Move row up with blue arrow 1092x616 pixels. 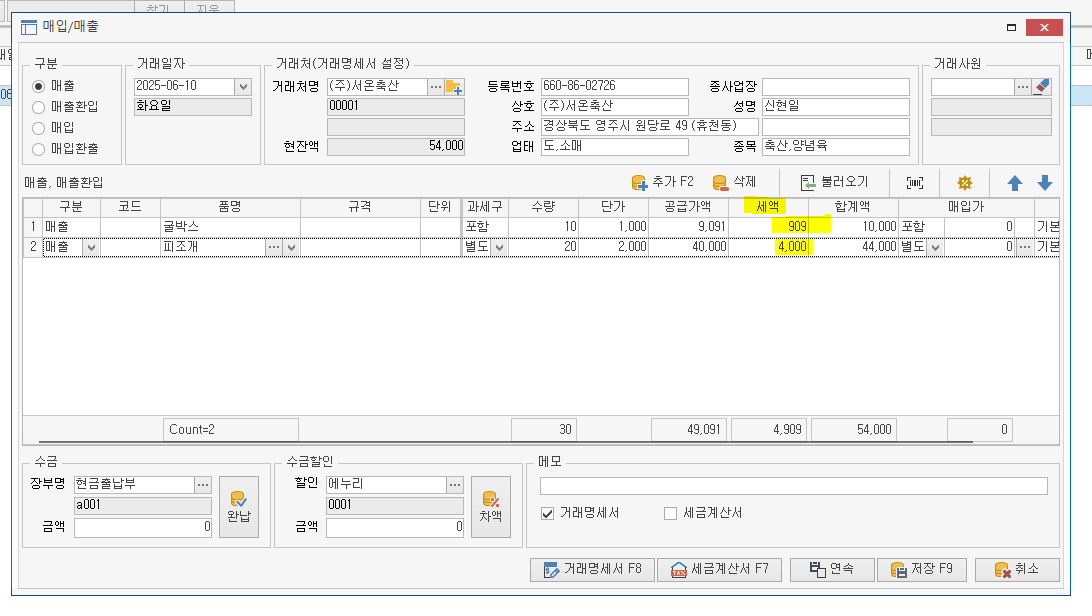pos(1015,183)
